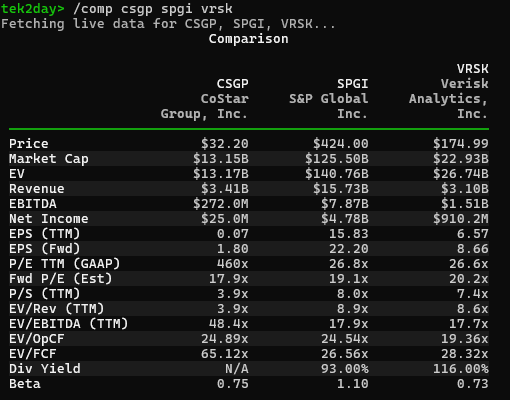Click the EV value $13.17B
The width and height of the screenshot is (510, 400).
pyautogui.click(x=221, y=174)
